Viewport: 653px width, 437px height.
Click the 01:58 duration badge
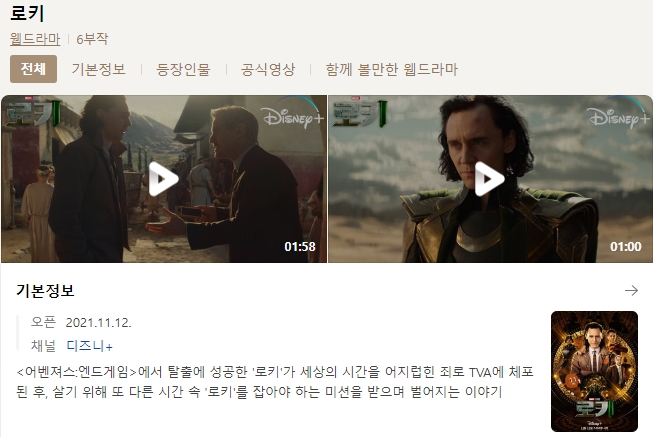coord(300,247)
